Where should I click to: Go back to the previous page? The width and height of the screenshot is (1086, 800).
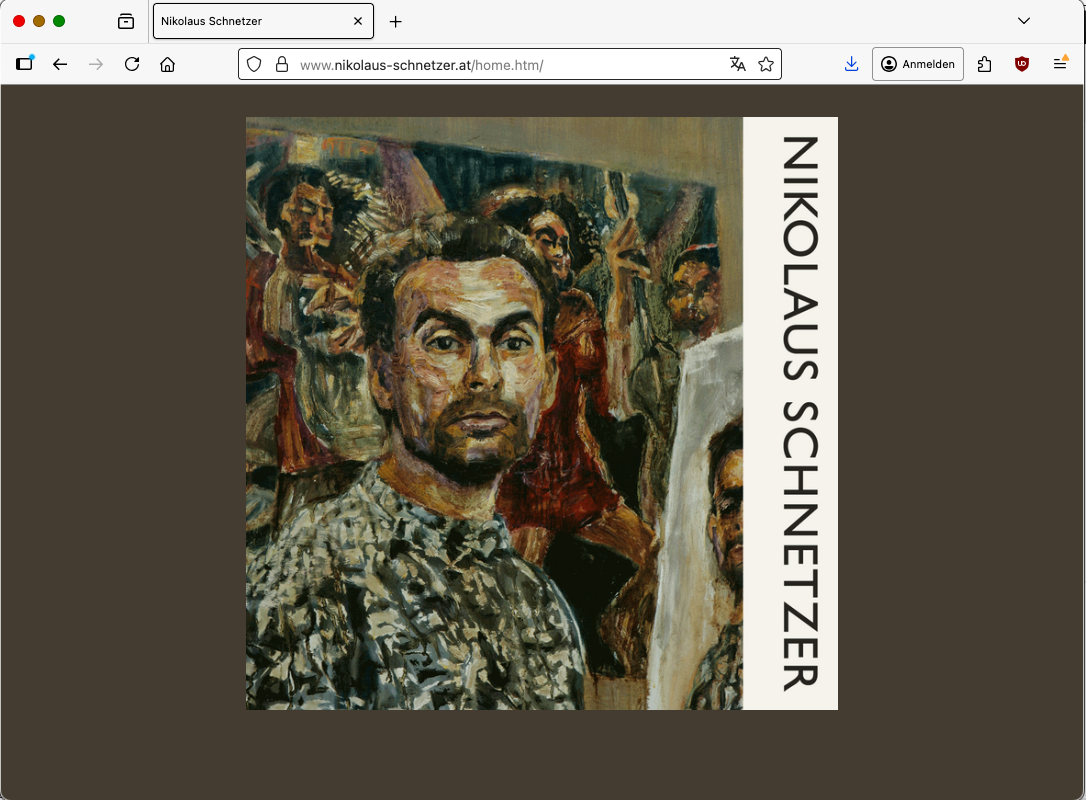click(x=60, y=64)
